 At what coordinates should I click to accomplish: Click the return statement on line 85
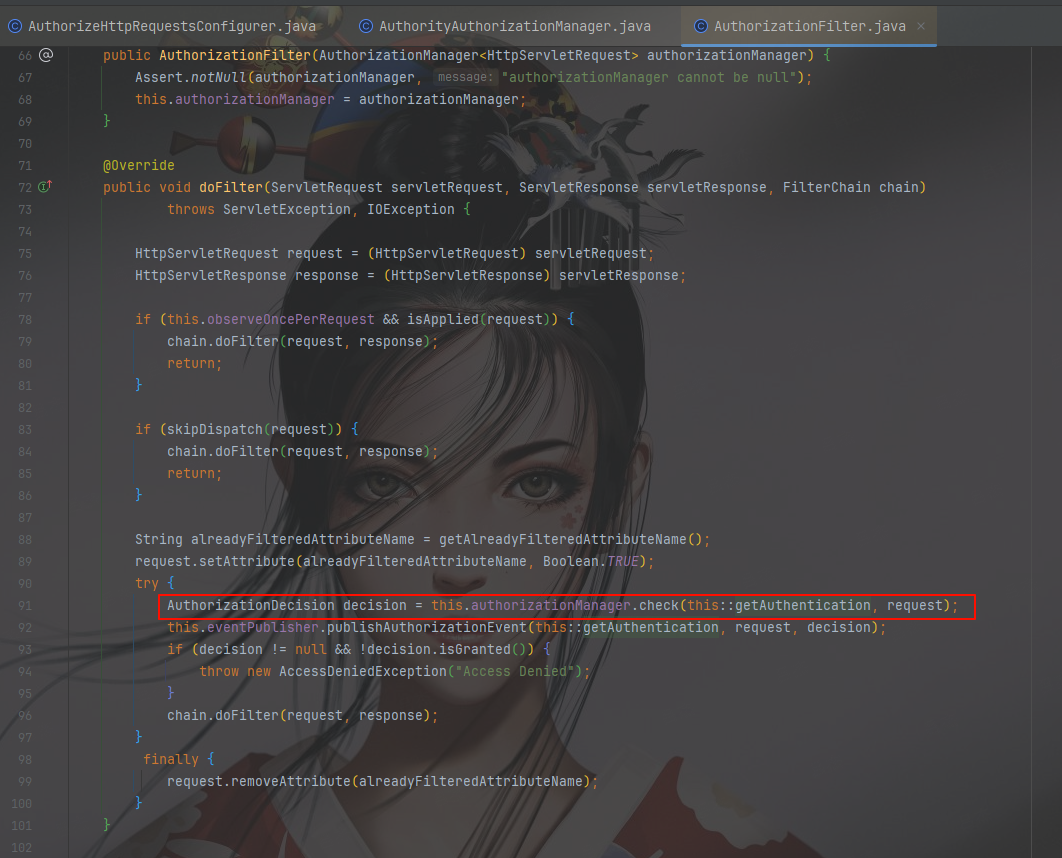tap(194, 473)
